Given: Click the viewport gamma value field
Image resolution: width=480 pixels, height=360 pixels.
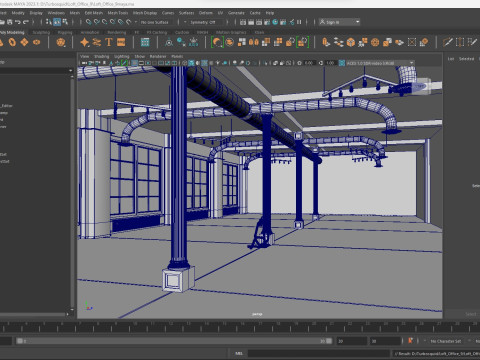Looking at the screenshot, I should (x=330, y=63).
